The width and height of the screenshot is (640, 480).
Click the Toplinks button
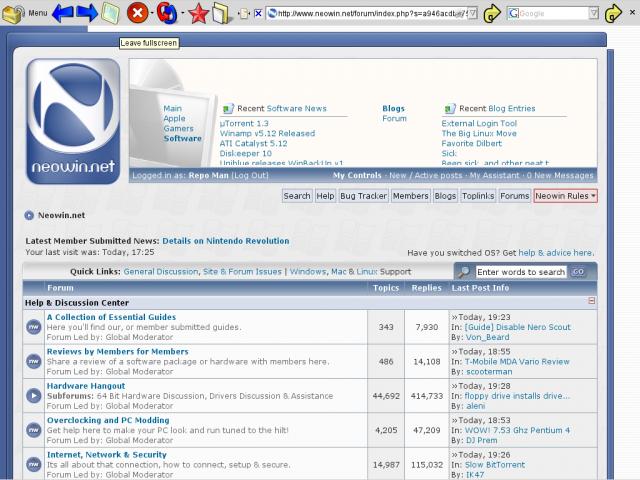pos(478,196)
